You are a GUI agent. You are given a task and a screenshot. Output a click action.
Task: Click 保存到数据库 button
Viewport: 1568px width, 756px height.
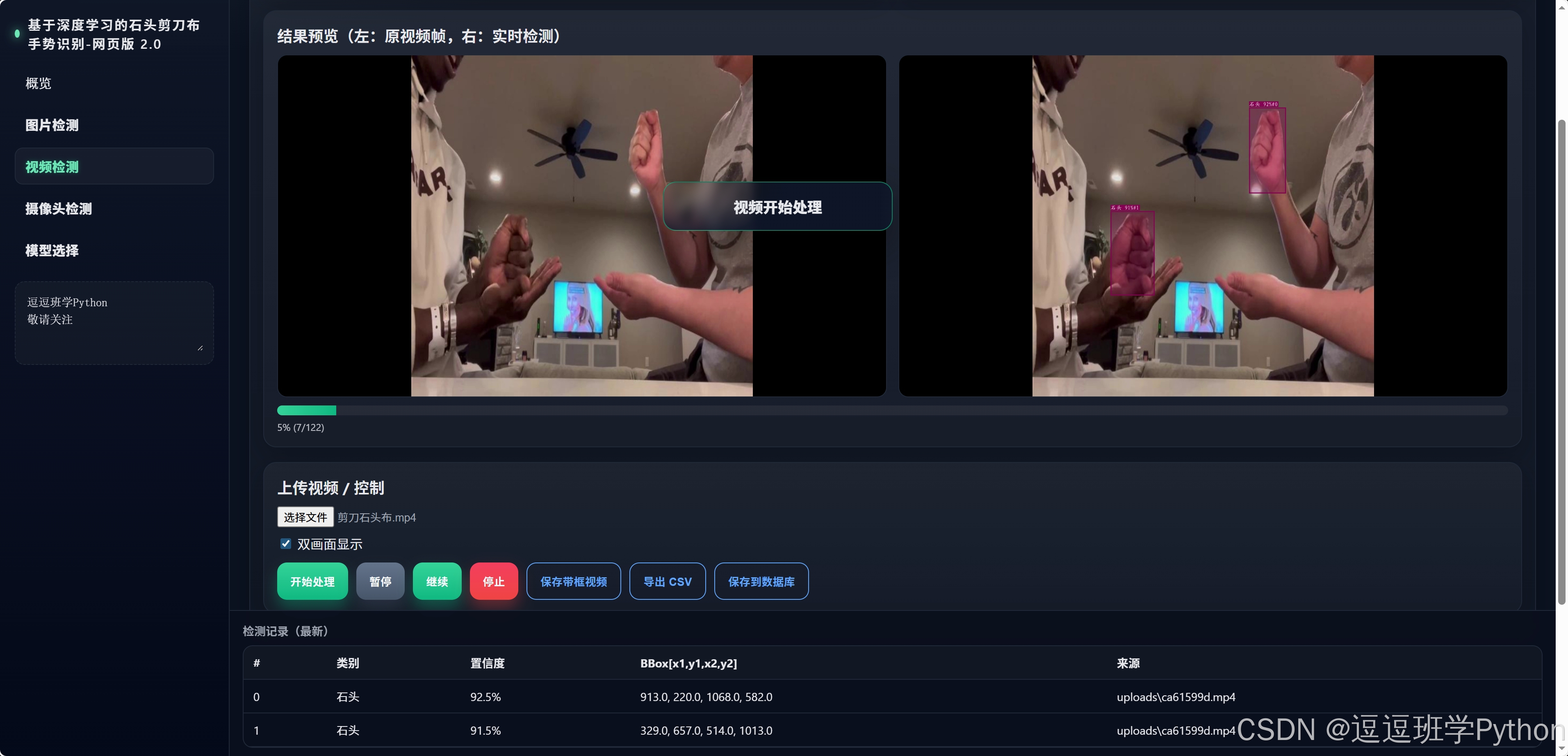pos(761,581)
